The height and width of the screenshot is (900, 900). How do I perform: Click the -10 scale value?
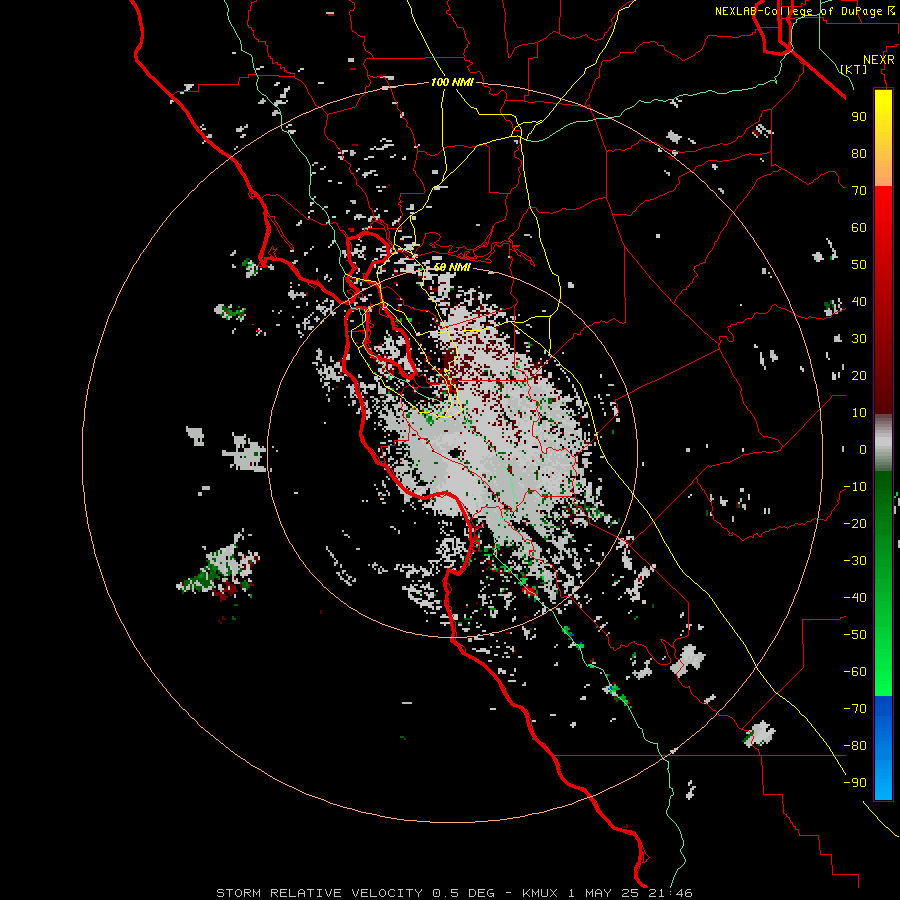tap(855, 487)
